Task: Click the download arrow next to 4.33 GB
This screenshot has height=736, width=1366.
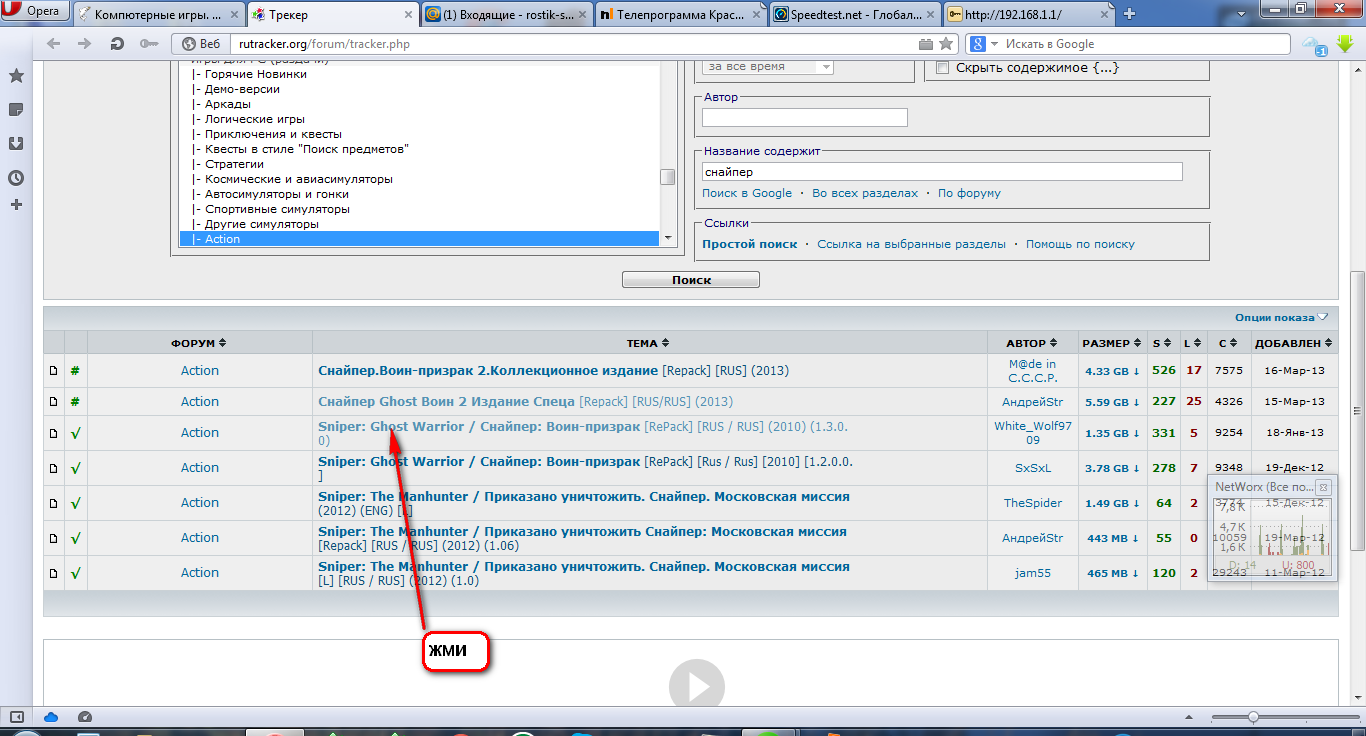Action: [x=1136, y=371]
